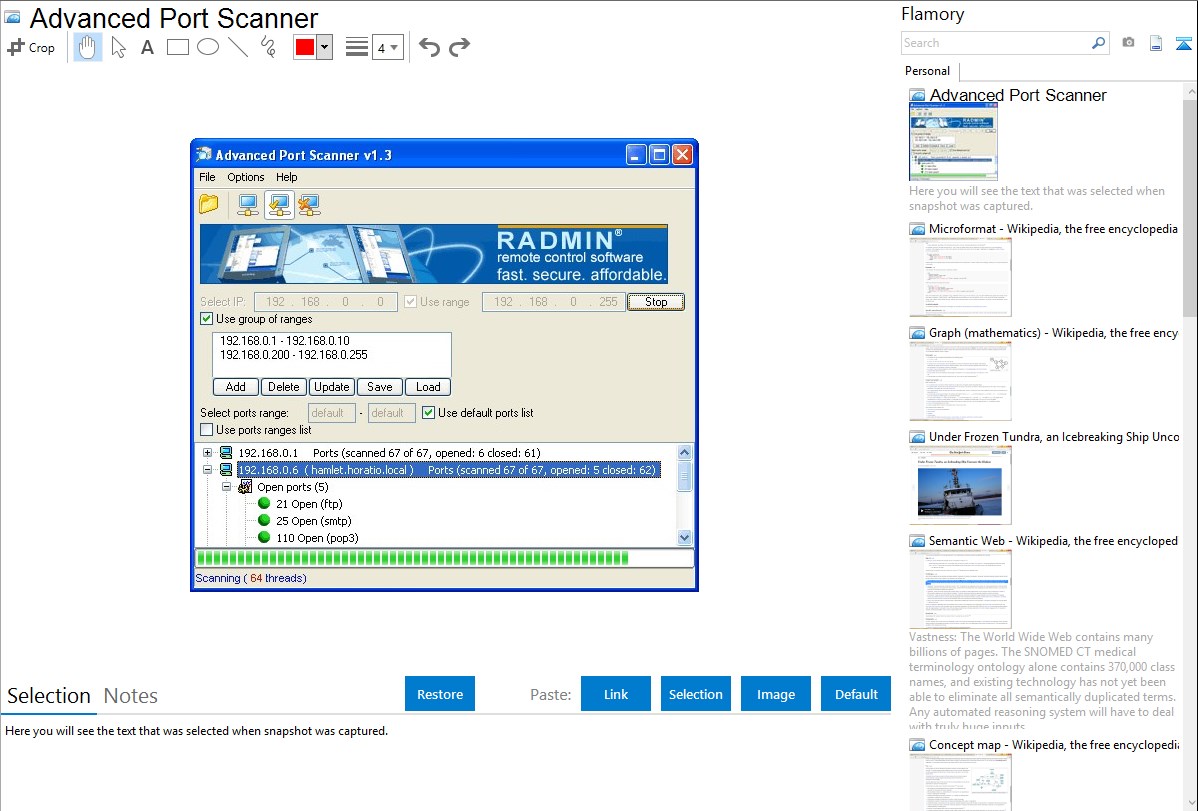Click the Paste Image button

(x=775, y=694)
